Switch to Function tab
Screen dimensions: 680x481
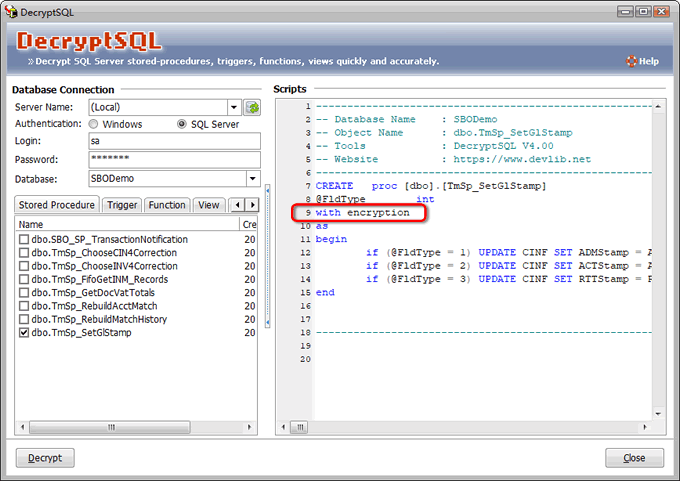(167, 205)
